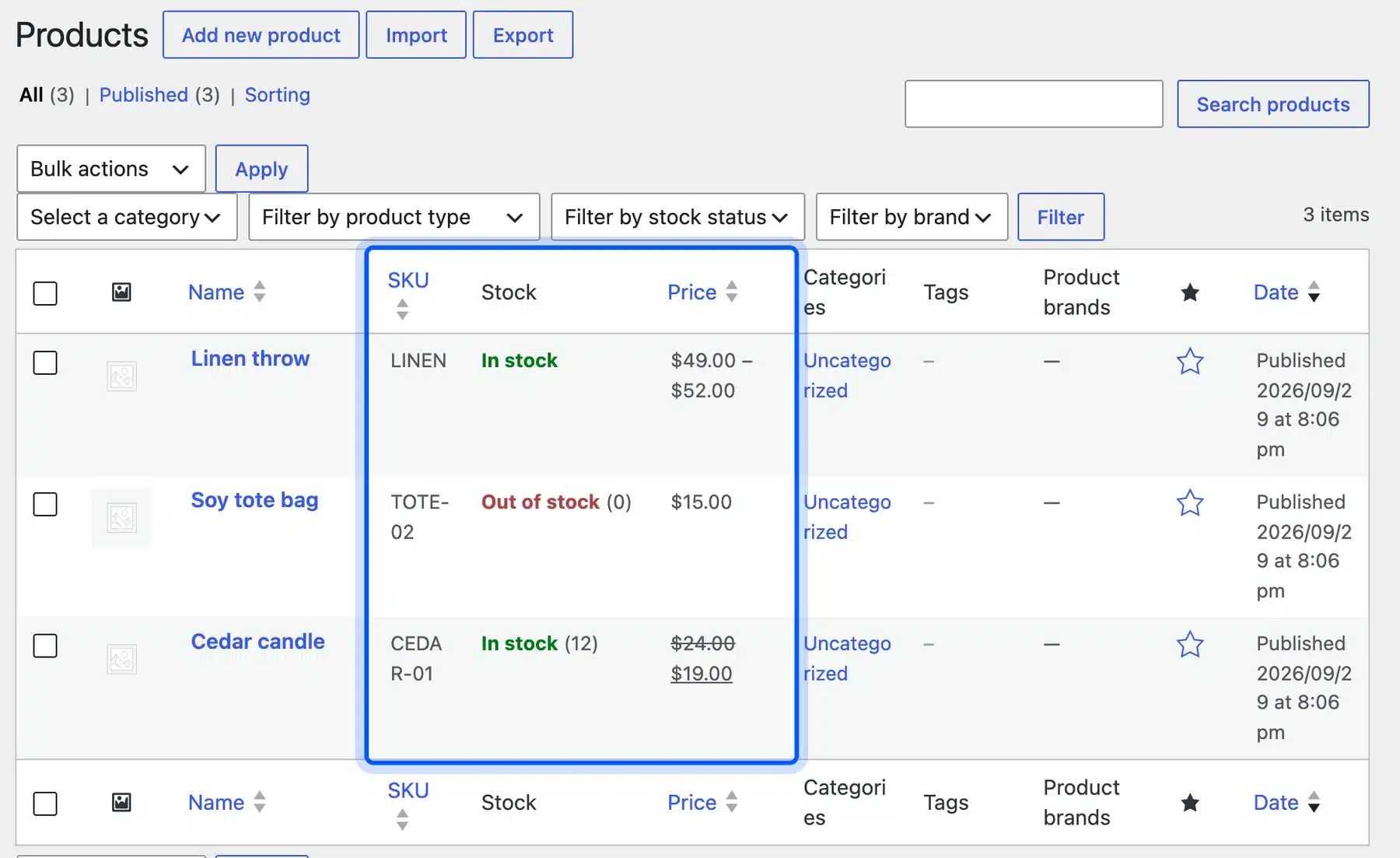Open the Soy tote bag product
This screenshot has width=1400, height=858.
pyautogui.click(x=255, y=500)
